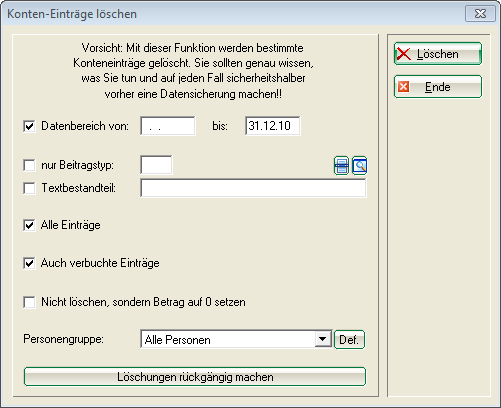Click the 'Konten-Einträge löschen' title bar
This screenshot has height=408, width=501.
click(x=233, y=14)
